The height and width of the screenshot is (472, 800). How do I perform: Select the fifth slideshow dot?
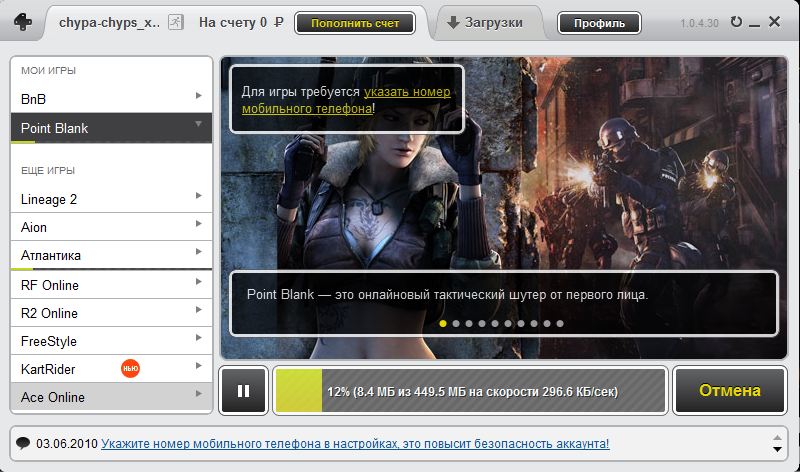point(495,324)
